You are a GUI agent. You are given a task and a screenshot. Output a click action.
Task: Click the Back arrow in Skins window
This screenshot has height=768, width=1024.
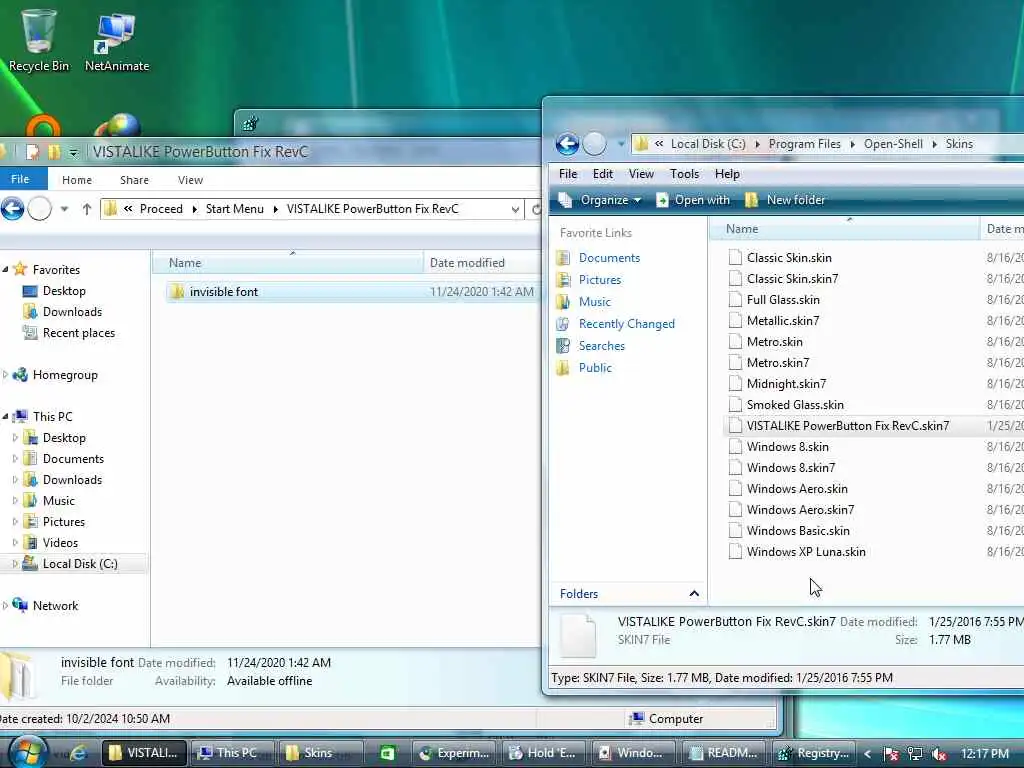click(567, 144)
